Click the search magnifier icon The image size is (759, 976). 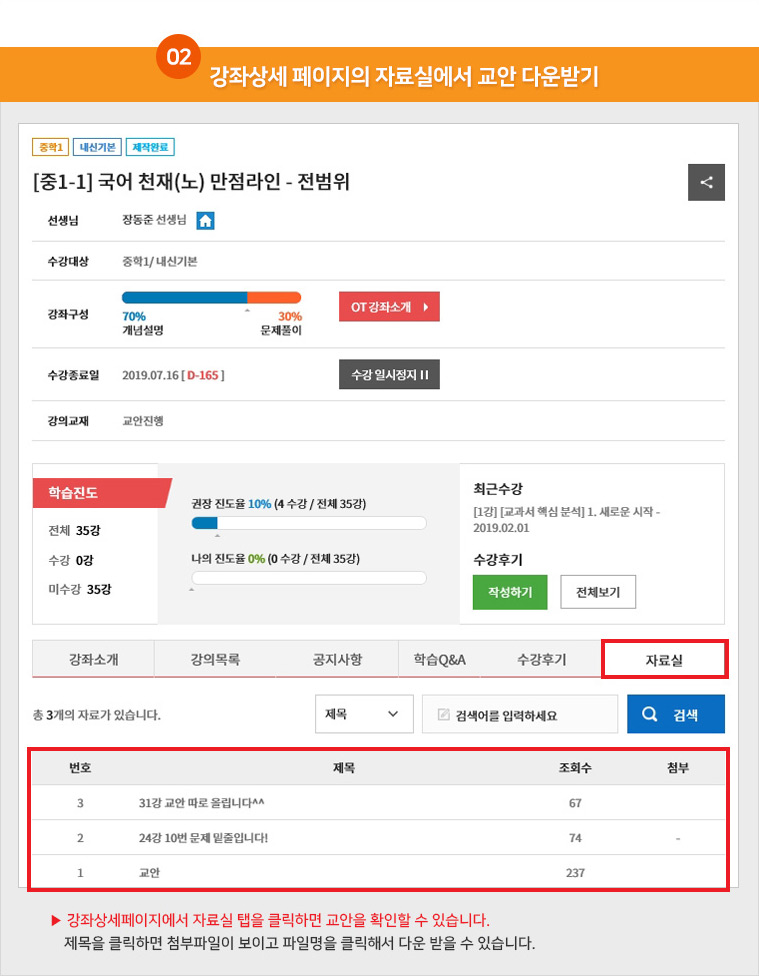[649, 714]
